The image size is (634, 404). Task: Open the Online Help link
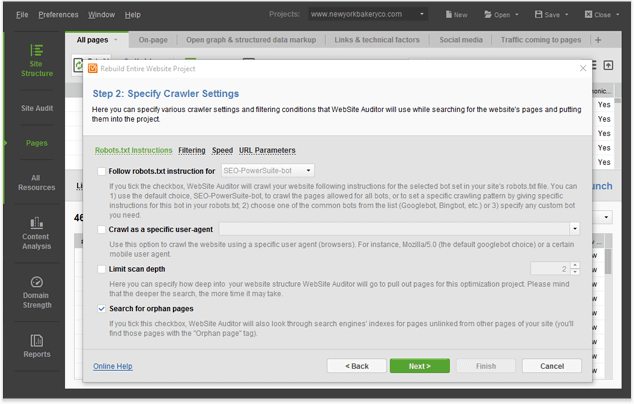[x=113, y=366]
